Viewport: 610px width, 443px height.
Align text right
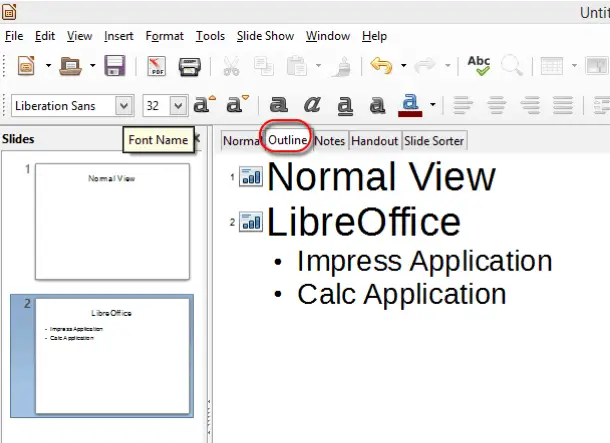[x=530, y=105]
